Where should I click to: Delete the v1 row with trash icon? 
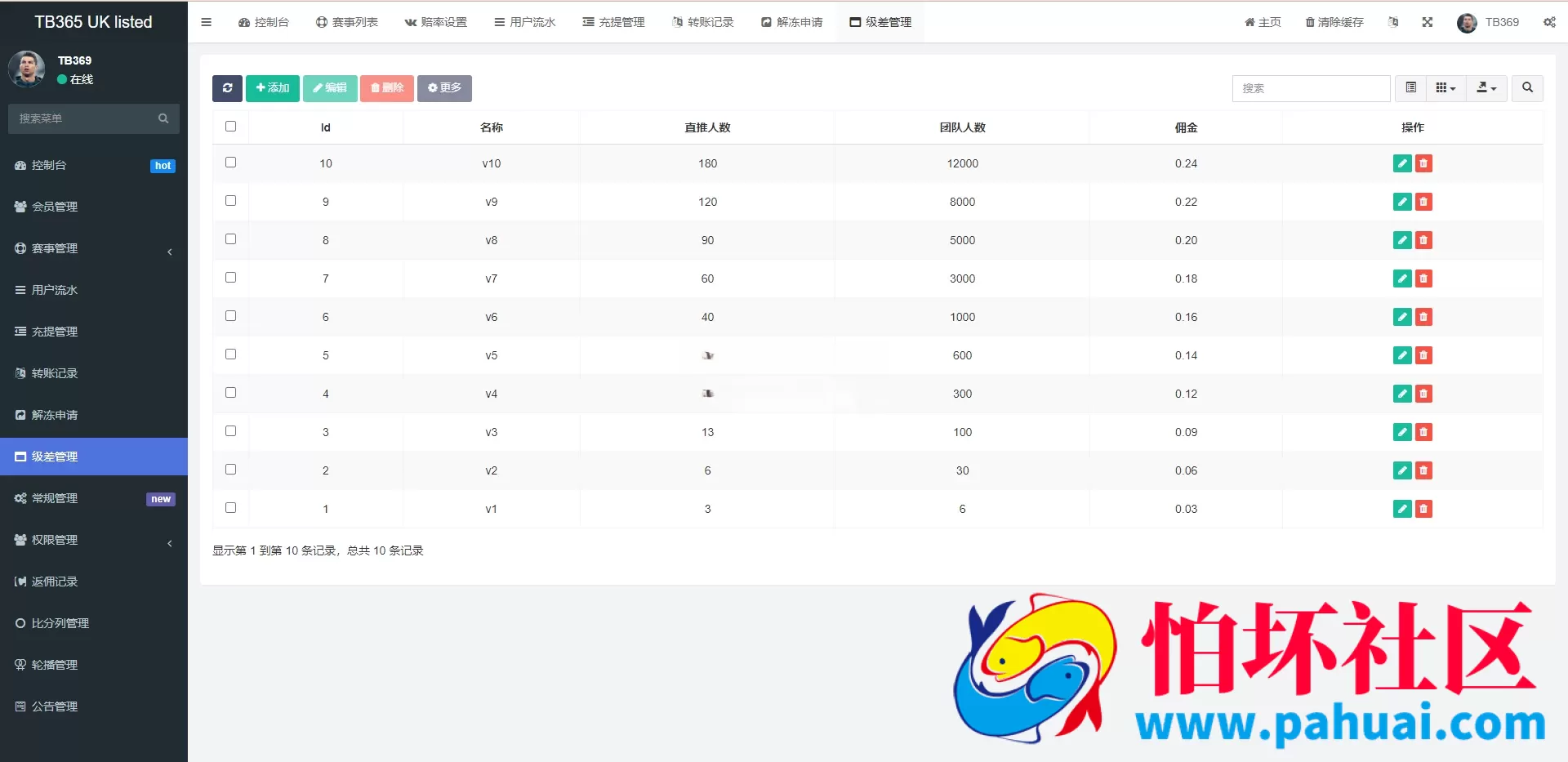pyautogui.click(x=1423, y=509)
